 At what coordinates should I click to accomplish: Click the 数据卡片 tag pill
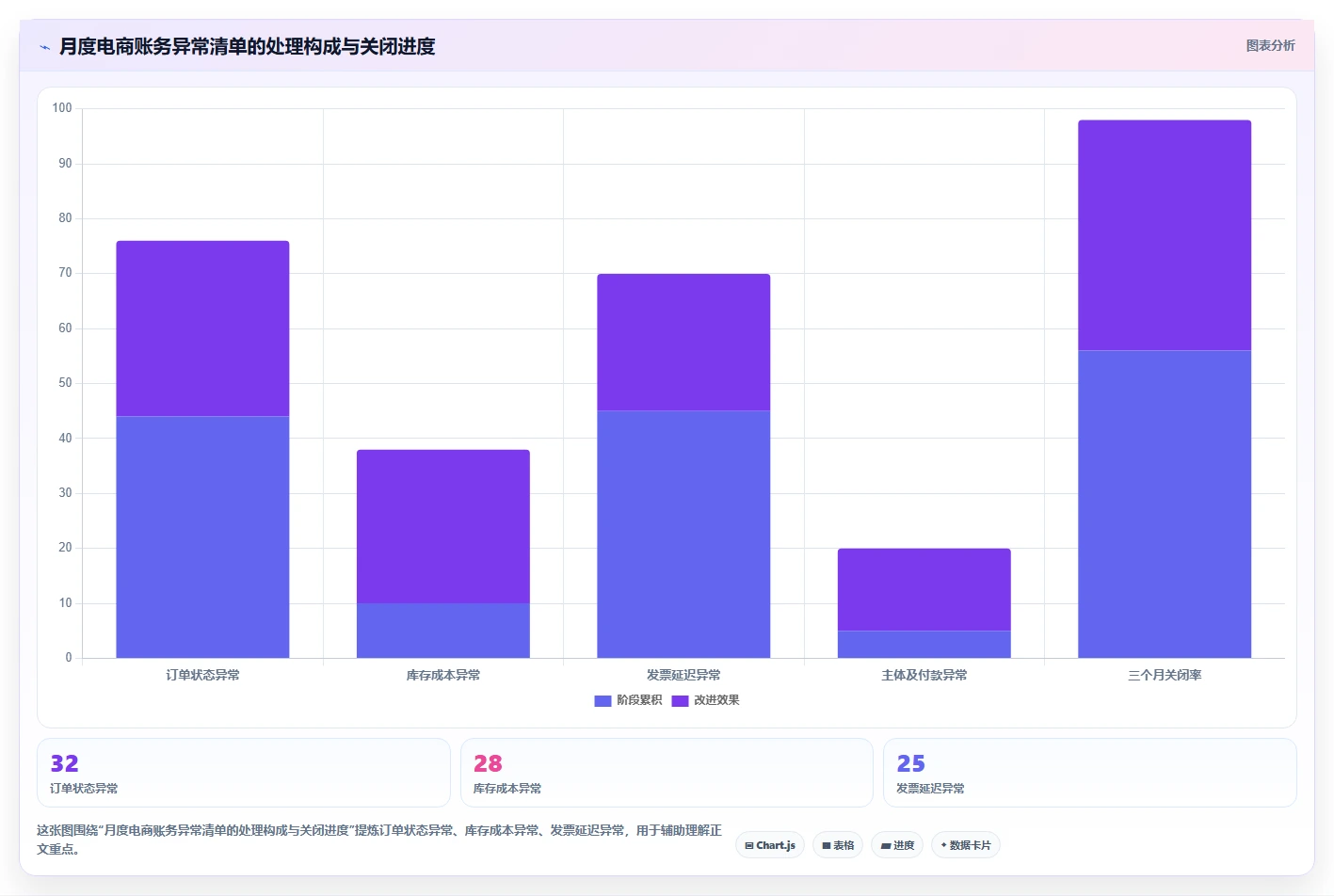966,845
